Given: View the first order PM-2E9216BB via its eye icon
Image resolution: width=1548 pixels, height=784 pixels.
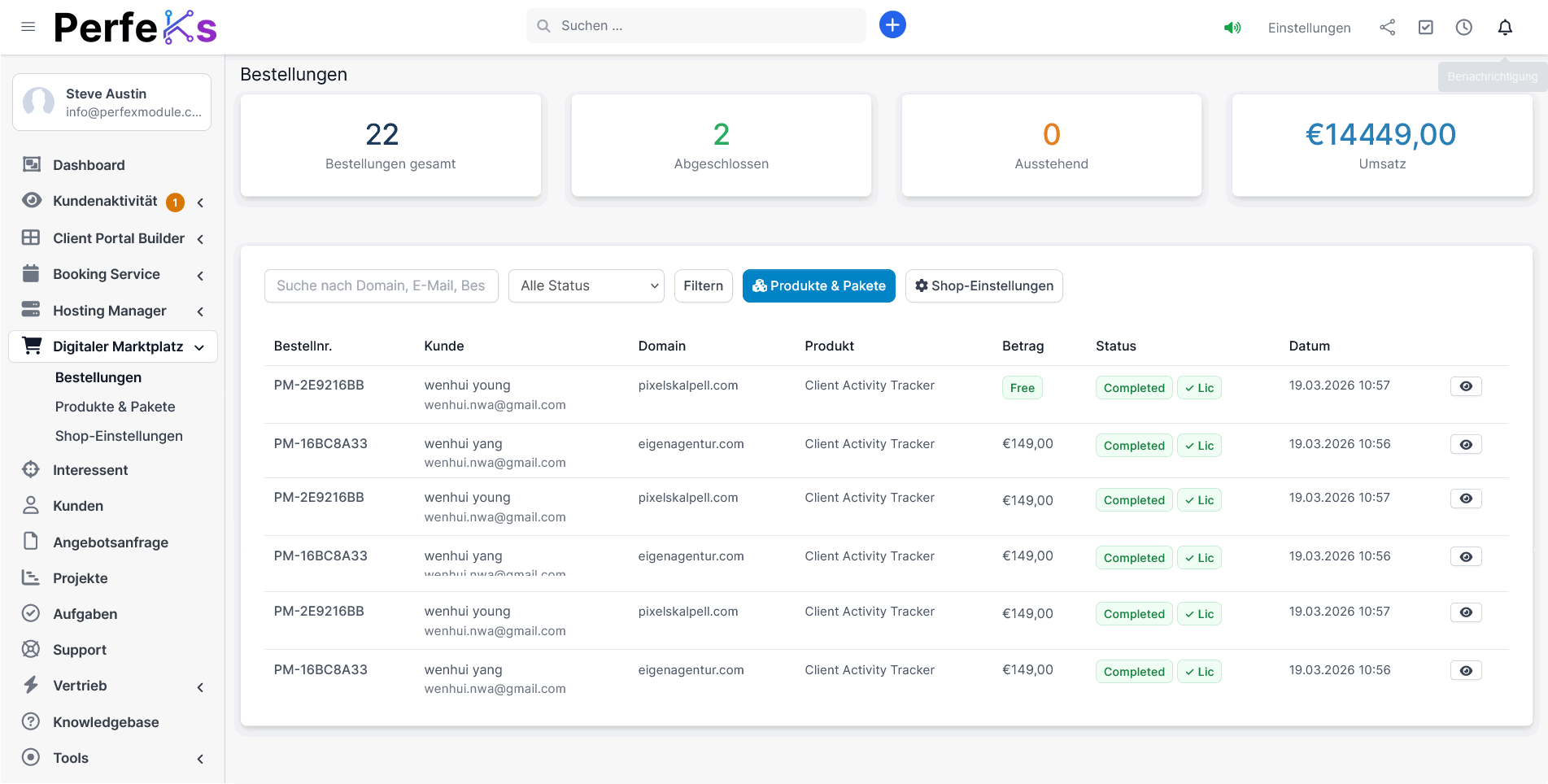Looking at the screenshot, I should coord(1465,386).
